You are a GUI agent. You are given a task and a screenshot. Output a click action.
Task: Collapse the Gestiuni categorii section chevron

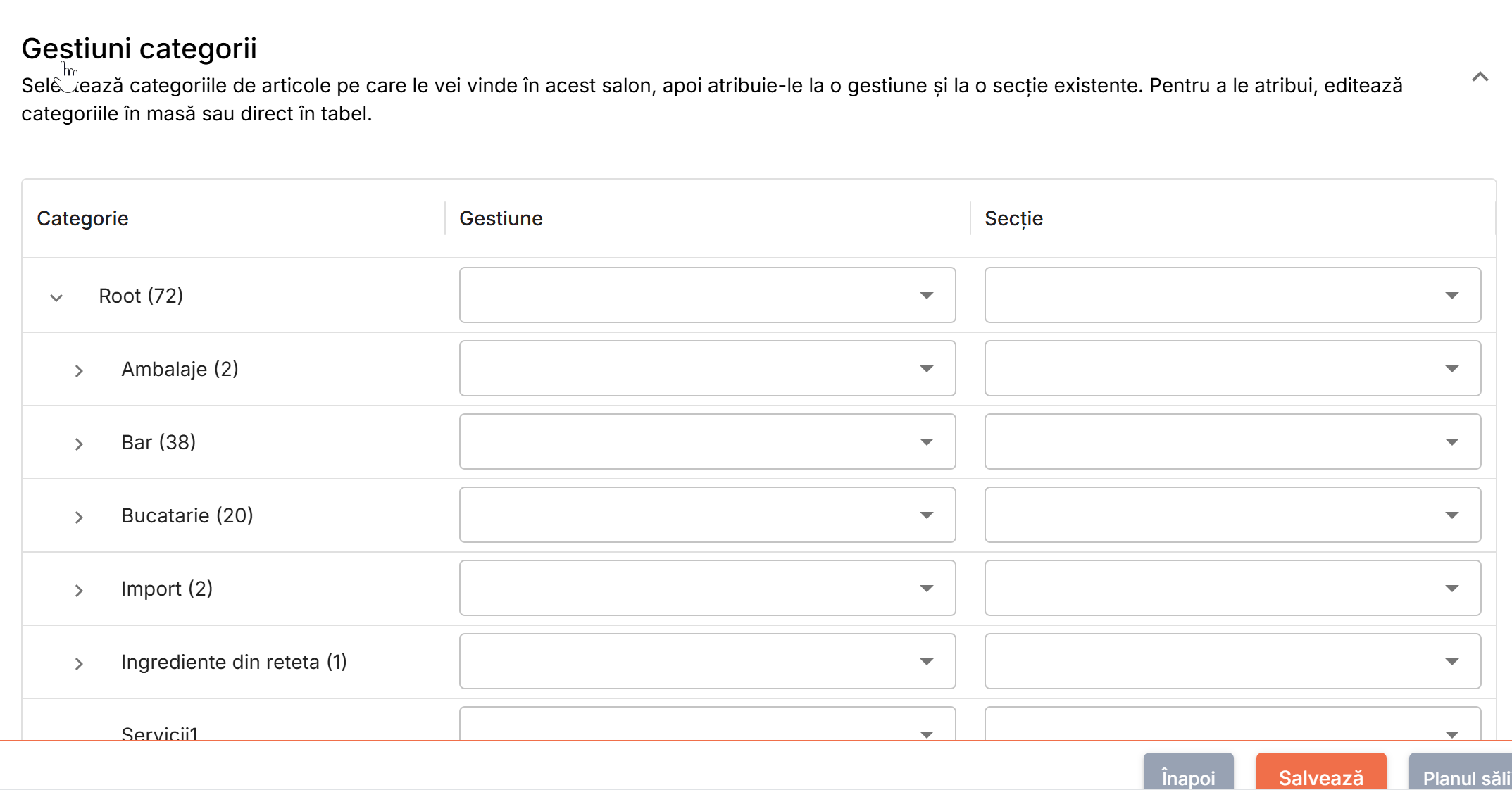pyautogui.click(x=1480, y=77)
